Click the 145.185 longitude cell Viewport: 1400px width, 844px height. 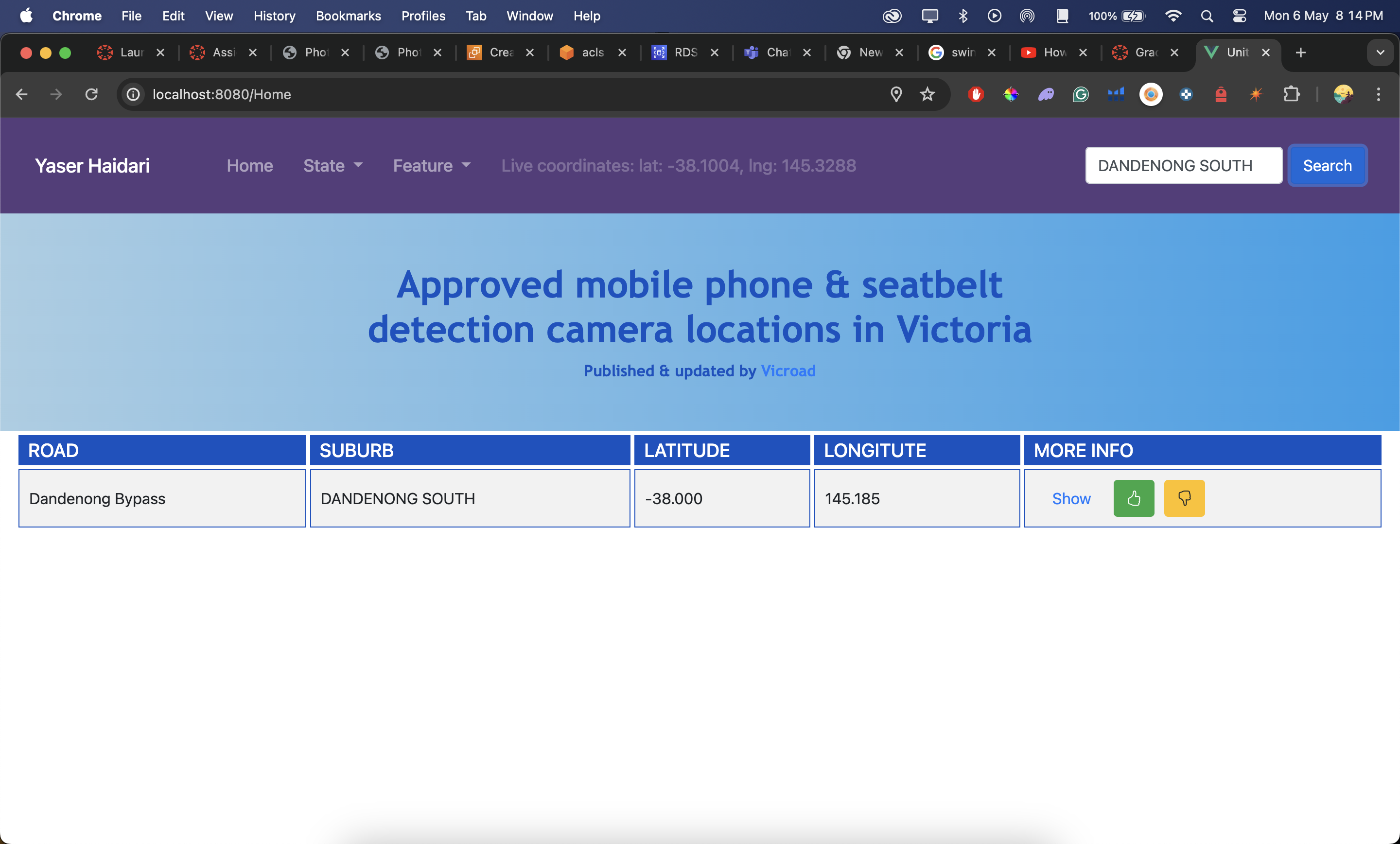point(916,498)
